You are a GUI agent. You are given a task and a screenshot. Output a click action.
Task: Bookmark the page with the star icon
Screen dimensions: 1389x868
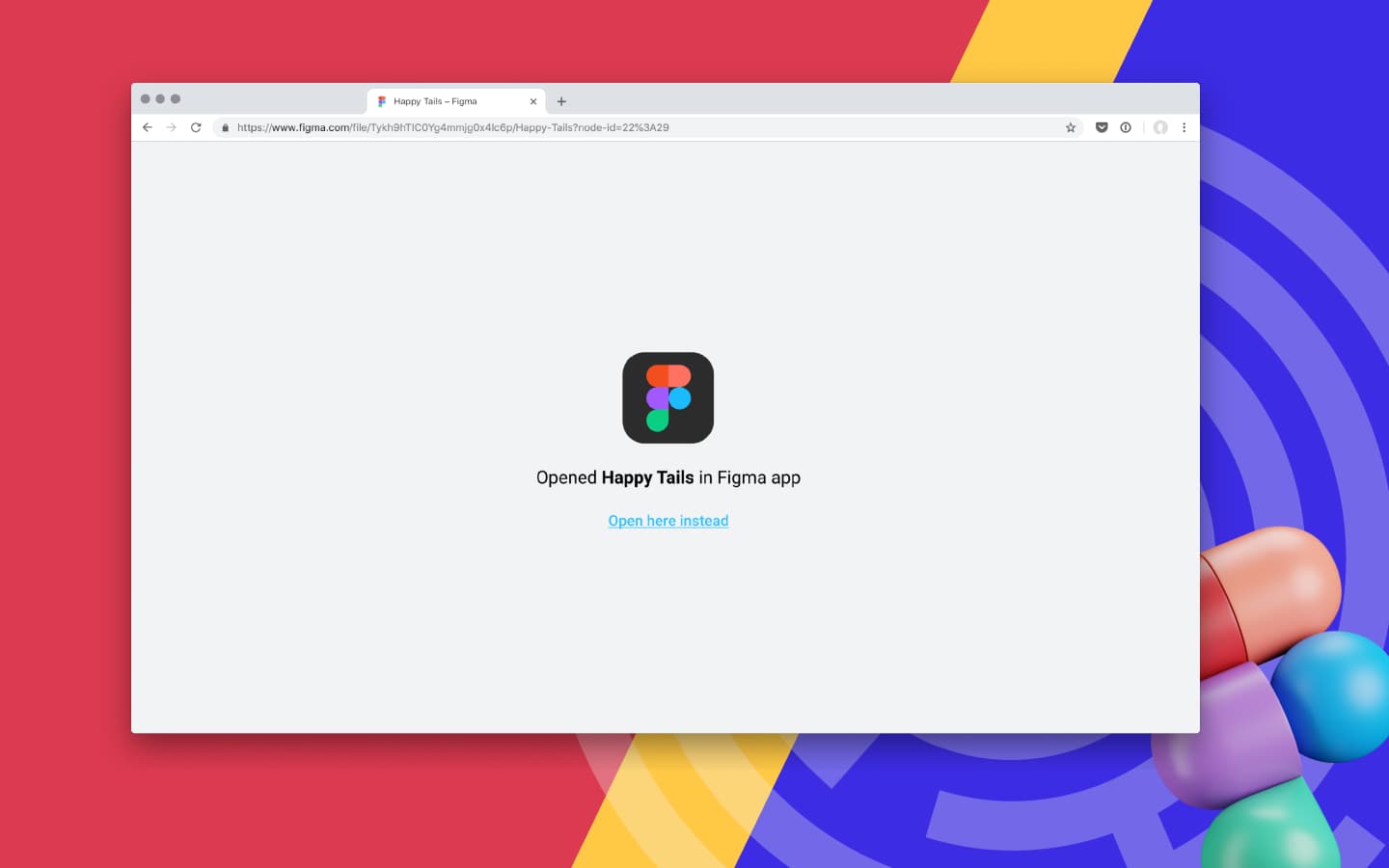coord(1070,127)
